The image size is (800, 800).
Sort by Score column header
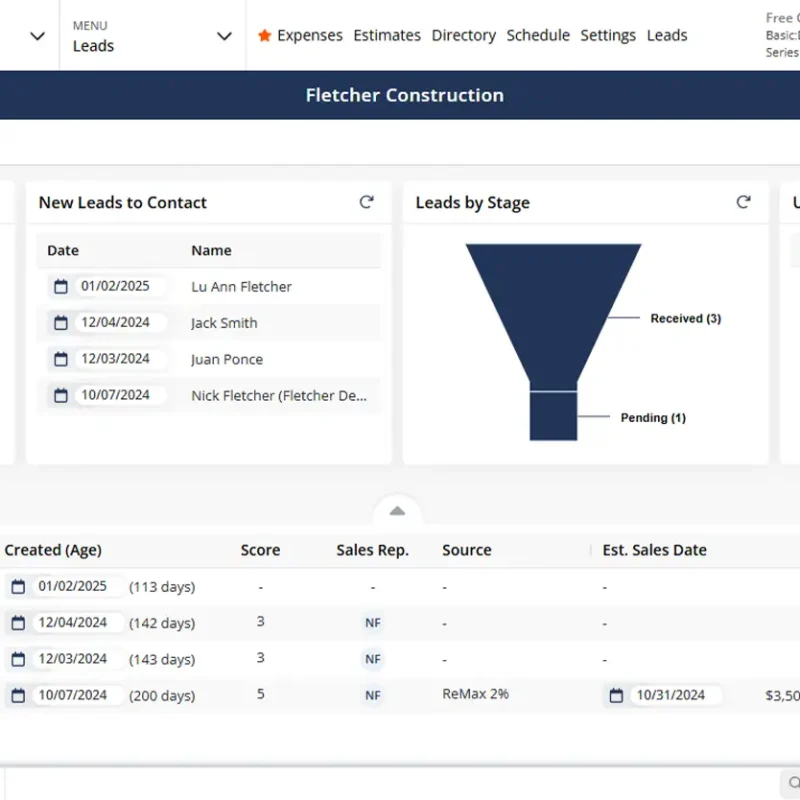pyautogui.click(x=260, y=549)
